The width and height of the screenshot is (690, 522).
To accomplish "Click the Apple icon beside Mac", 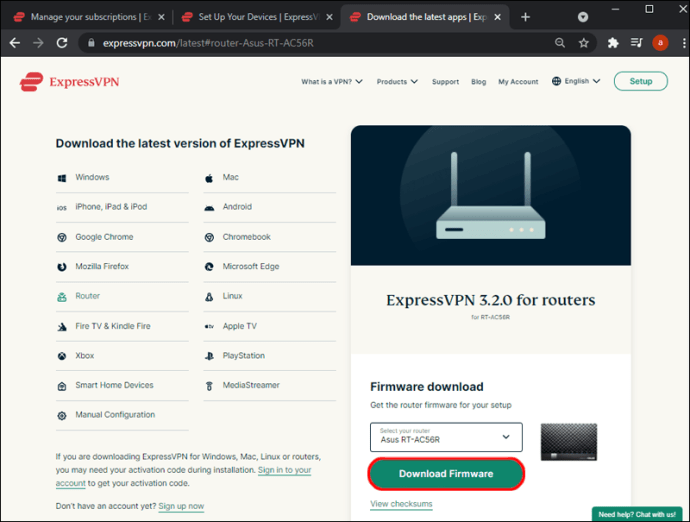I will (x=209, y=178).
